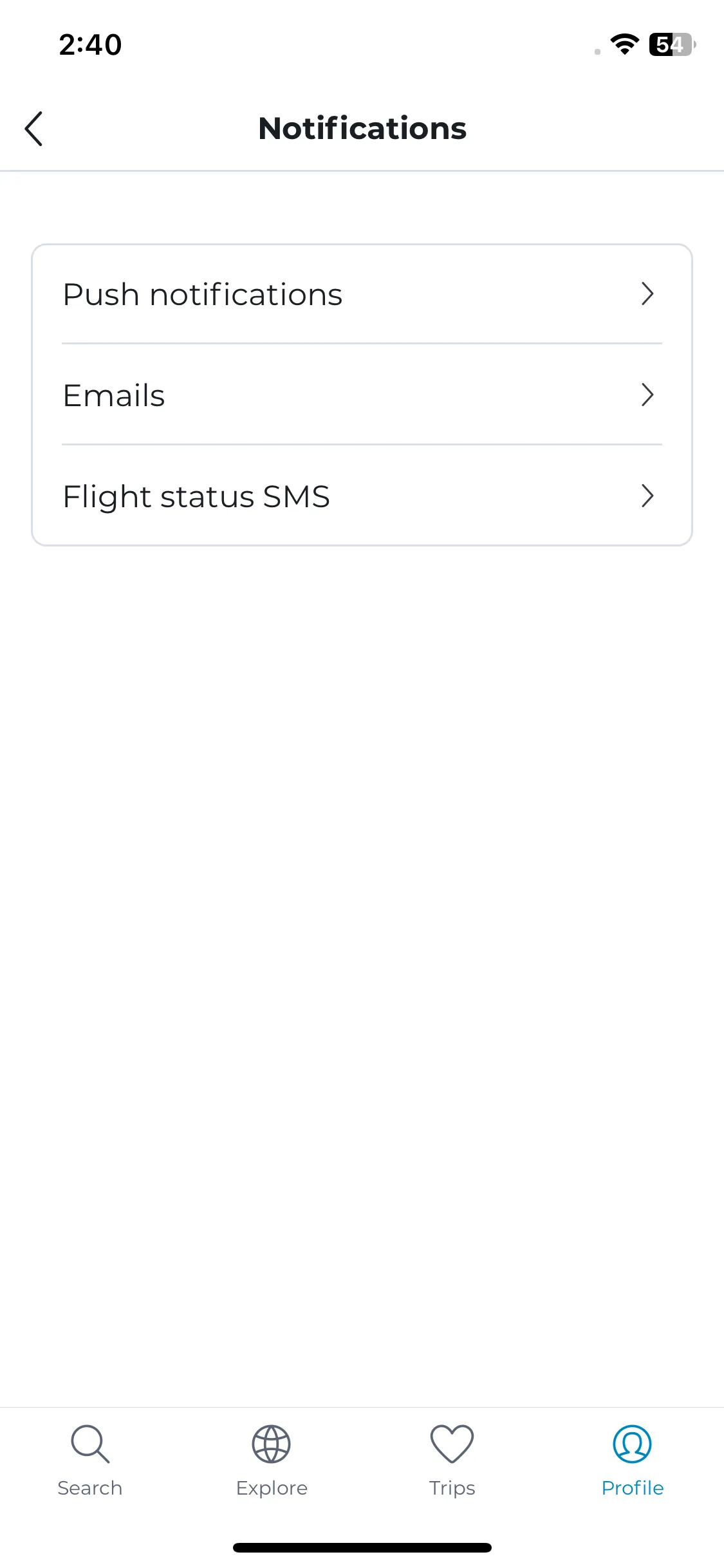This screenshot has height=1568, width=724.
Task: Expand Flight status SMS chevron
Action: pyautogui.click(x=647, y=496)
